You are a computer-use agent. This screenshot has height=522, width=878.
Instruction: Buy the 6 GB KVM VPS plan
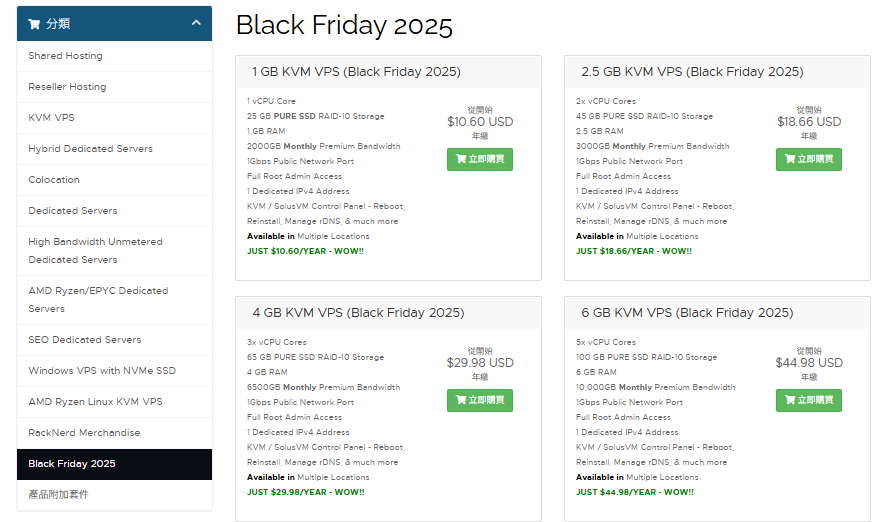coord(808,400)
